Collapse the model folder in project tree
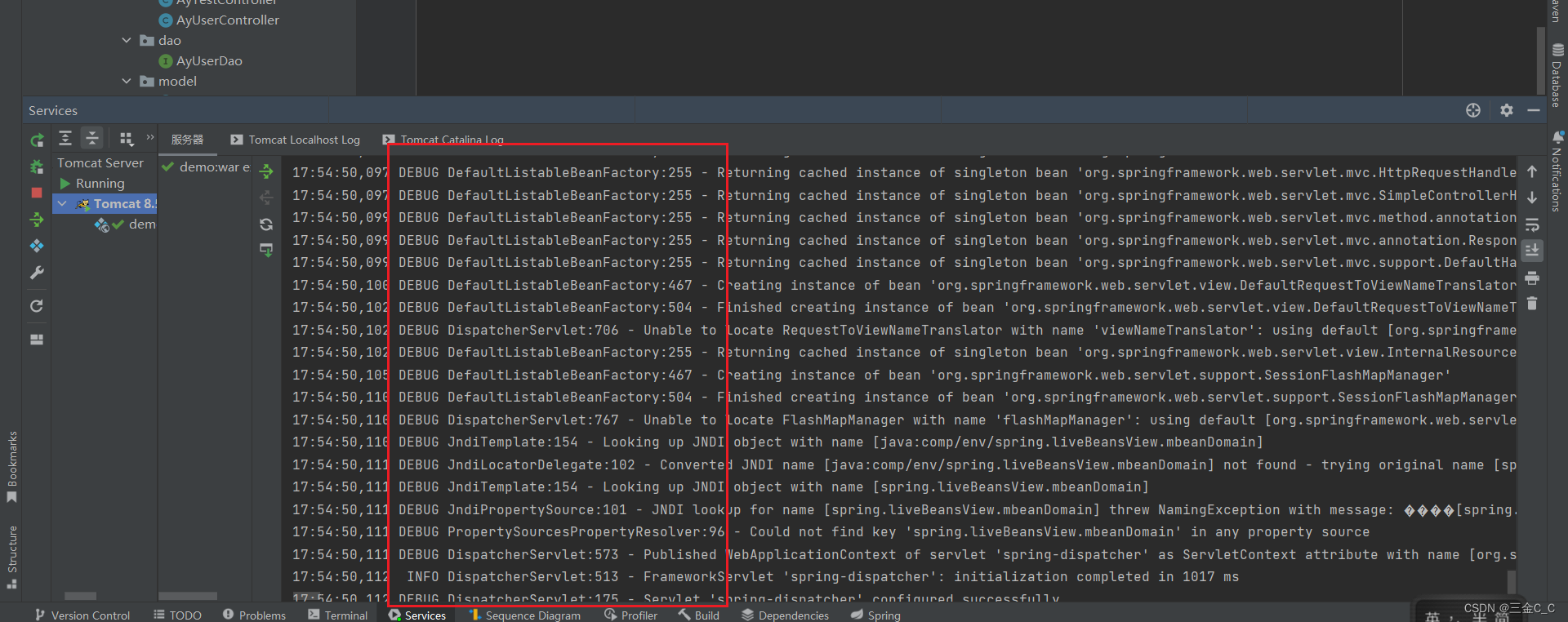Image resolution: width=1568 pixels, height=622 pixels. click(x=127, y=81)
